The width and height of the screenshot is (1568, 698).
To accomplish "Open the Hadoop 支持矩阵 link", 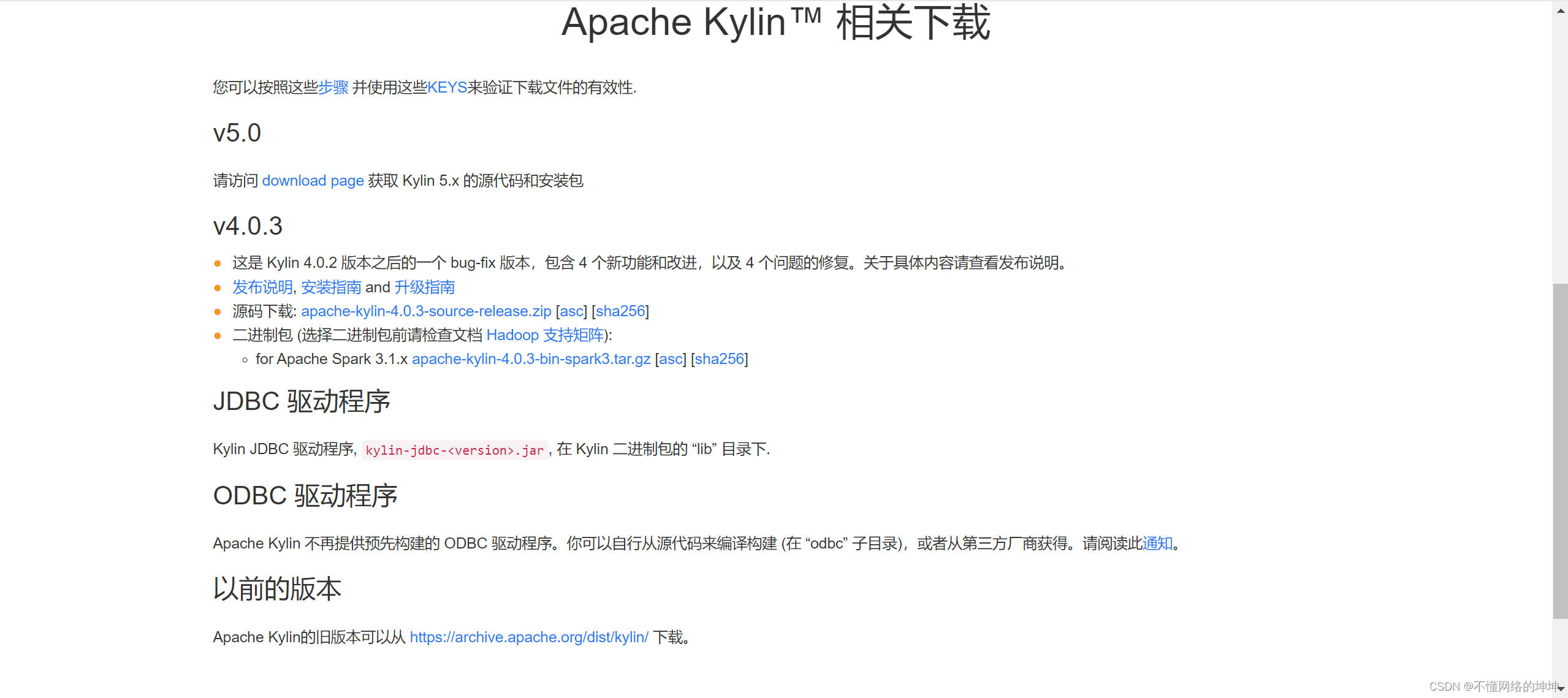I will (x=545, y=335).
